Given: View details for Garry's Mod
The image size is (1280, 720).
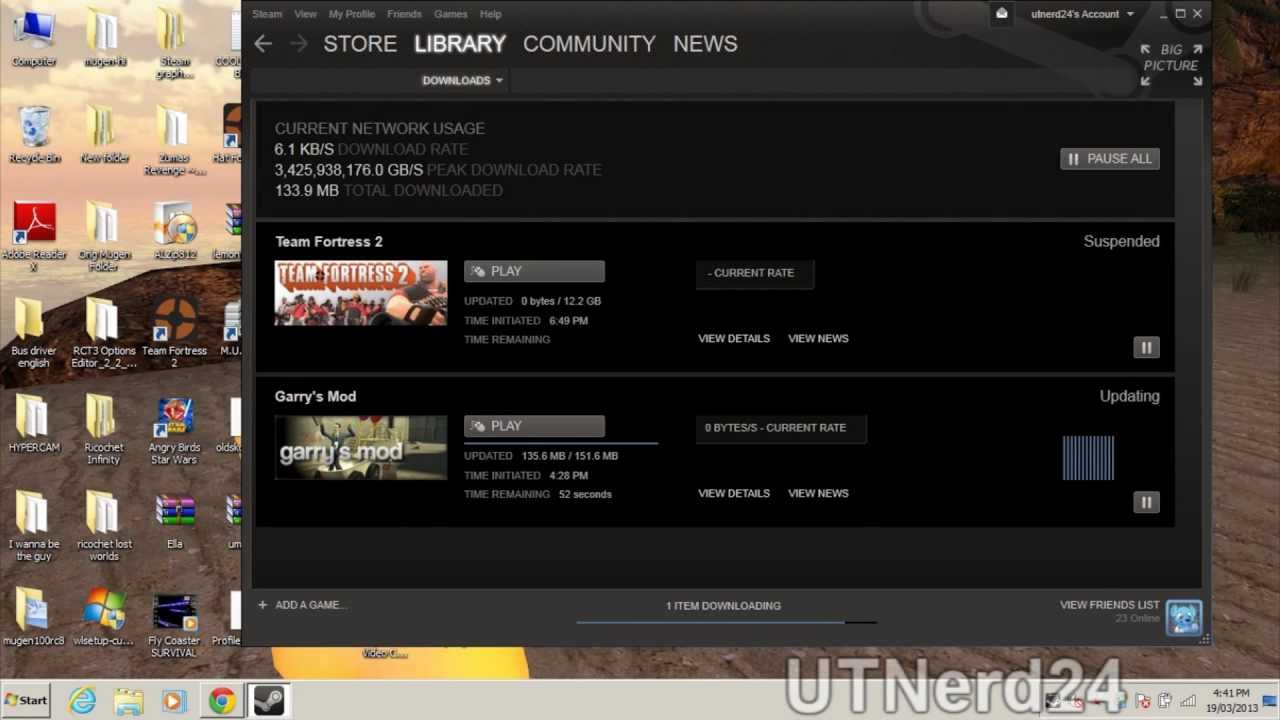Looking at the screenshot, I should 734,493.
